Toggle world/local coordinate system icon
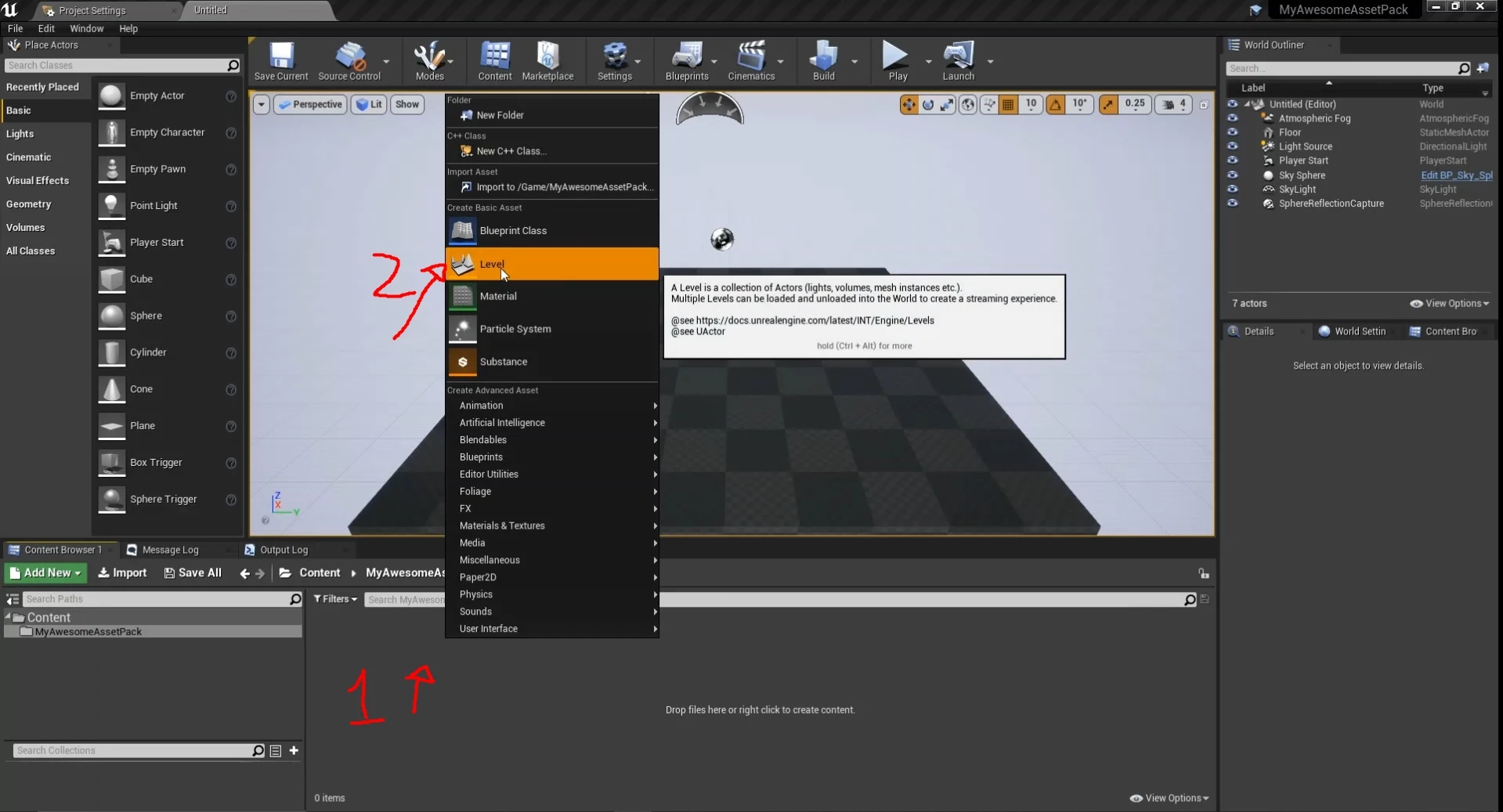This screenshot has width=1503, height=812. (968, 104)
